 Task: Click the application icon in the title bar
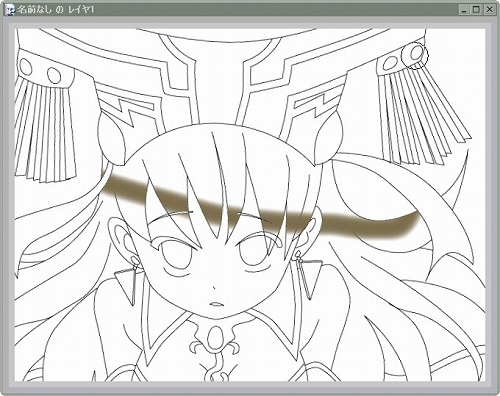(x=11, y=10)
